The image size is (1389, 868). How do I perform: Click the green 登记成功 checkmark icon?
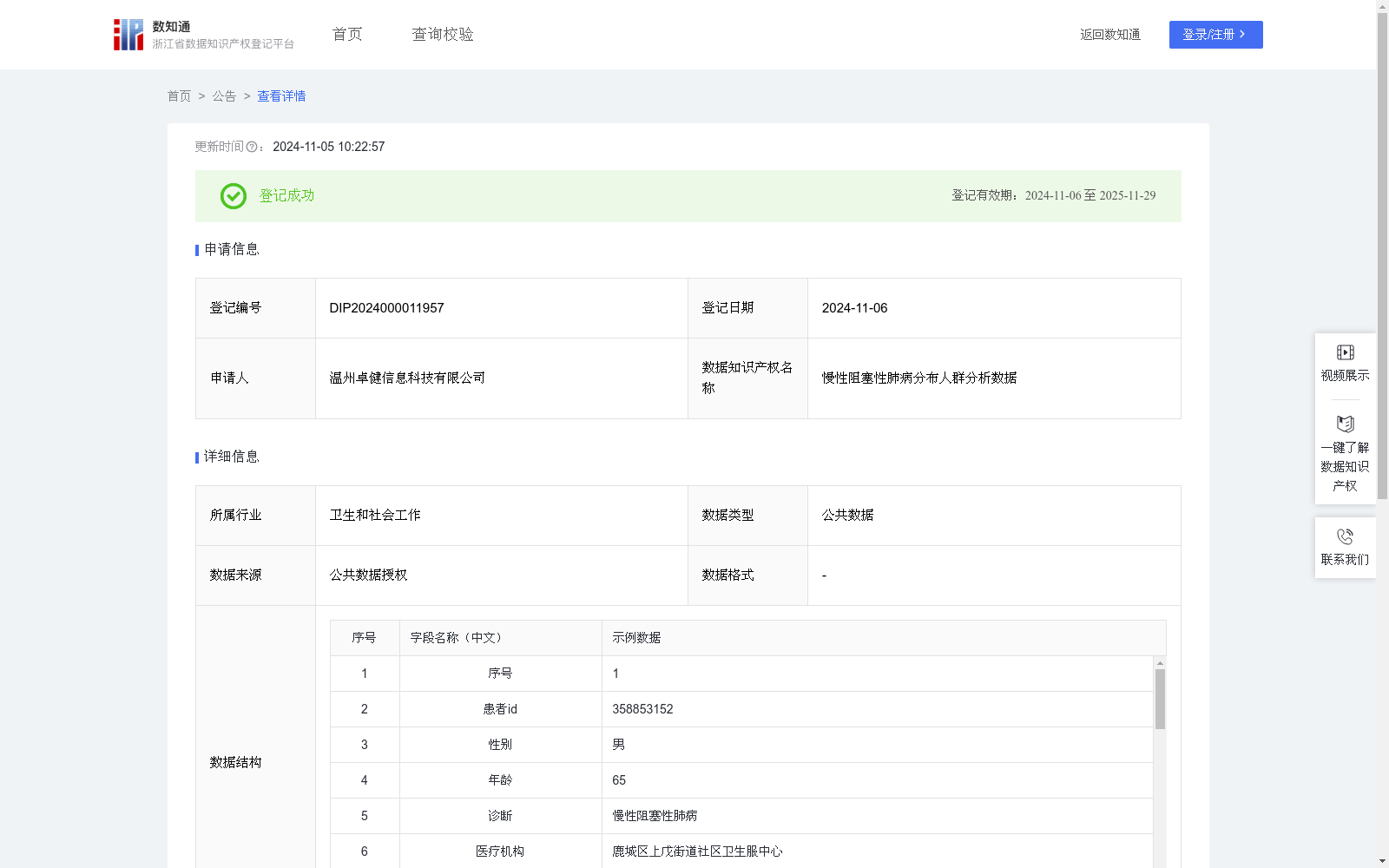pos(234,196)
